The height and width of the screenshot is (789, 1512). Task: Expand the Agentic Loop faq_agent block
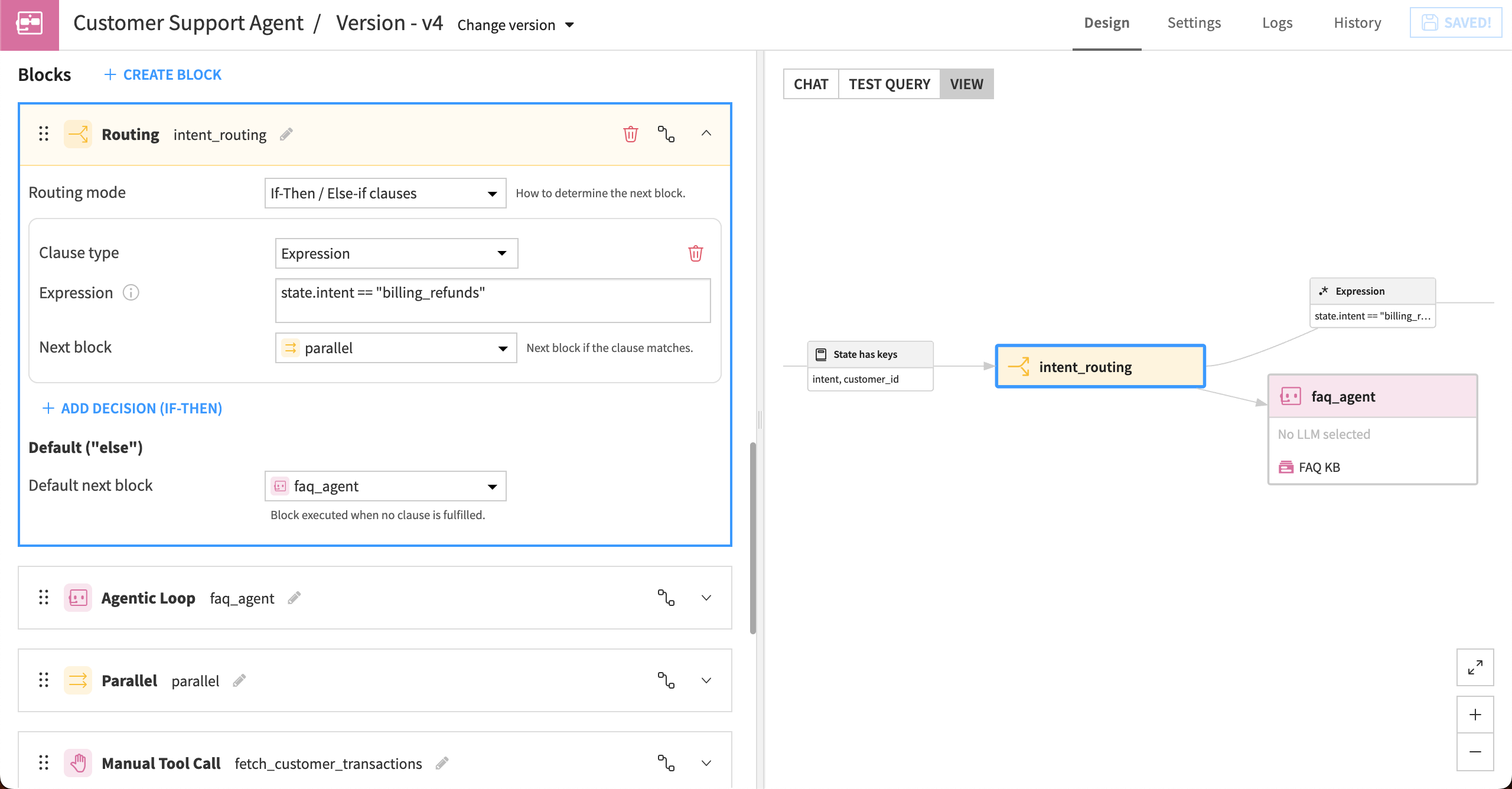(706, 598)
